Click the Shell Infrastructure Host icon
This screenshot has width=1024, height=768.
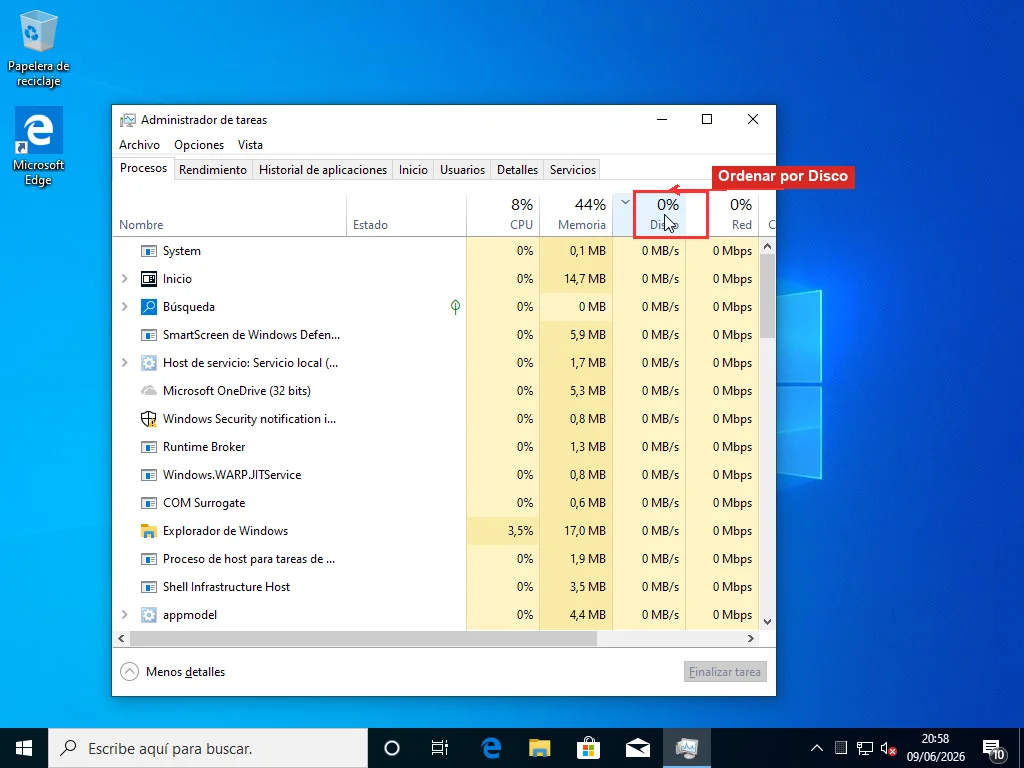click(149, 587)
